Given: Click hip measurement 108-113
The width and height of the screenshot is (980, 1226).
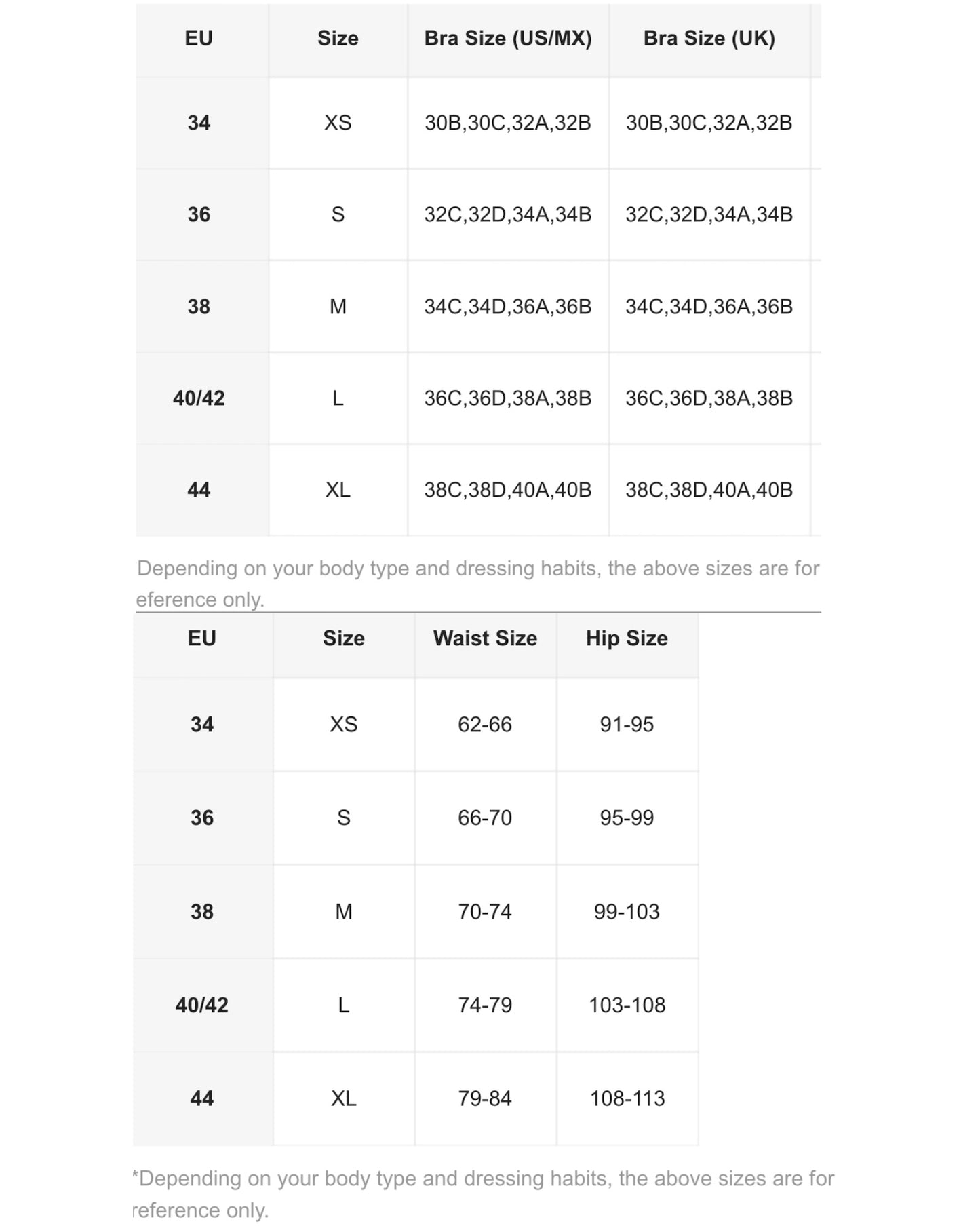Looking at the screenshot, I should tap(627, 1098).
